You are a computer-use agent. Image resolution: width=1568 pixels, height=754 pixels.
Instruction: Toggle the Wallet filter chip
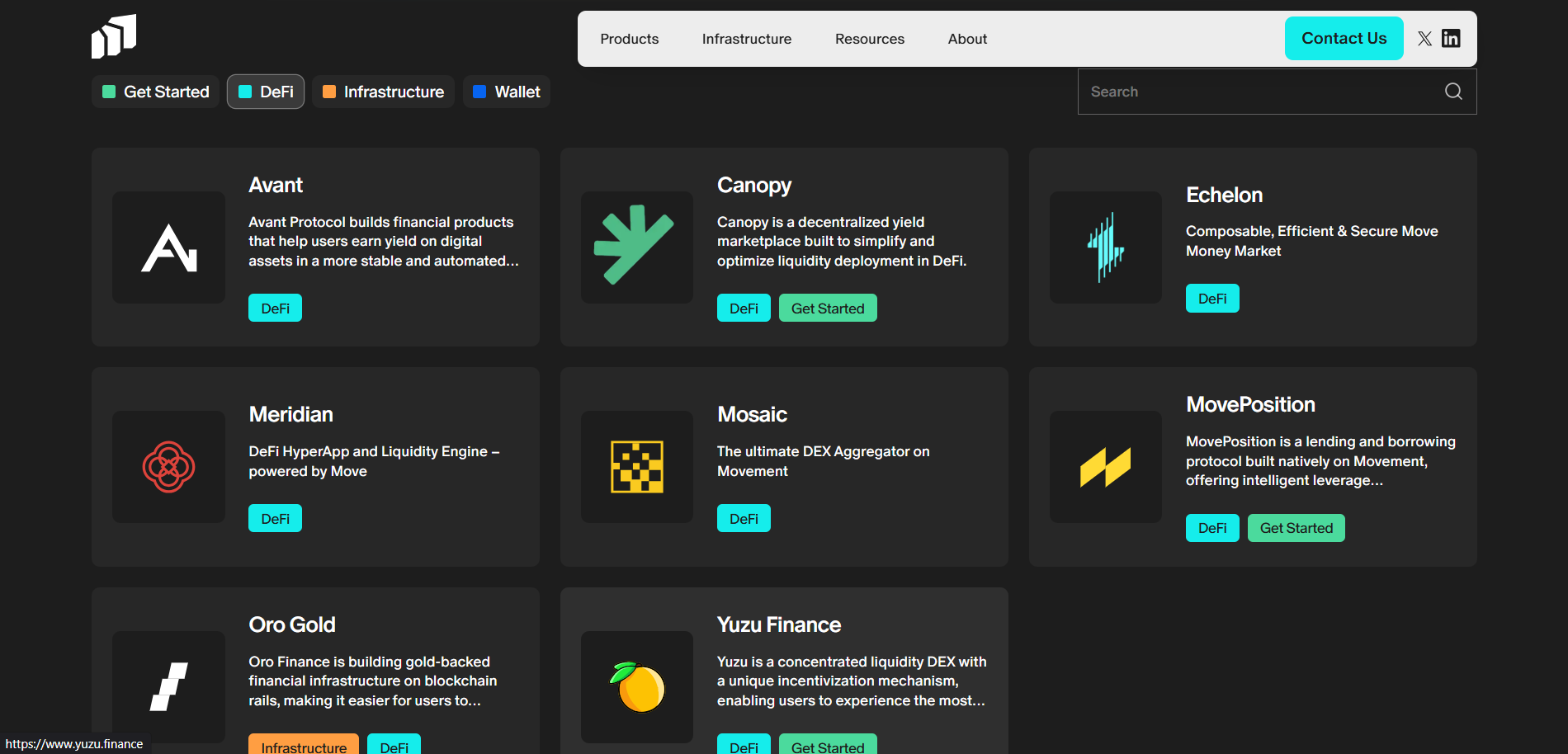pyautogui.click(x=507, y=92)
